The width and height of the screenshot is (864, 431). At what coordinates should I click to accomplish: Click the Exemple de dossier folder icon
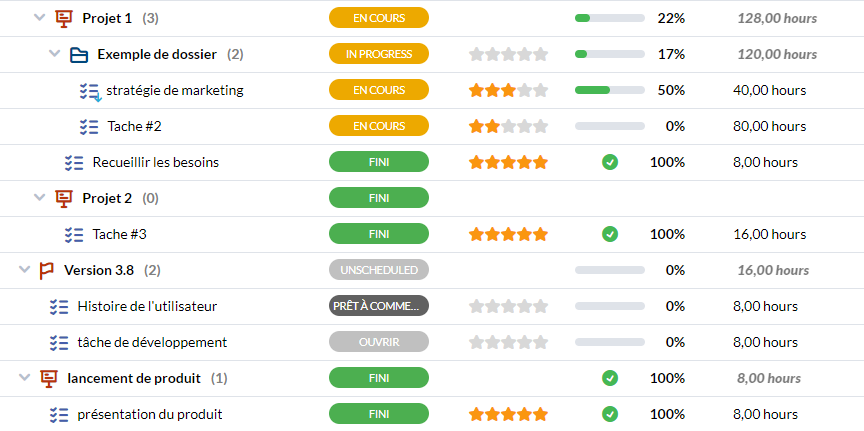pyautogui.click(x=79, y=55)
